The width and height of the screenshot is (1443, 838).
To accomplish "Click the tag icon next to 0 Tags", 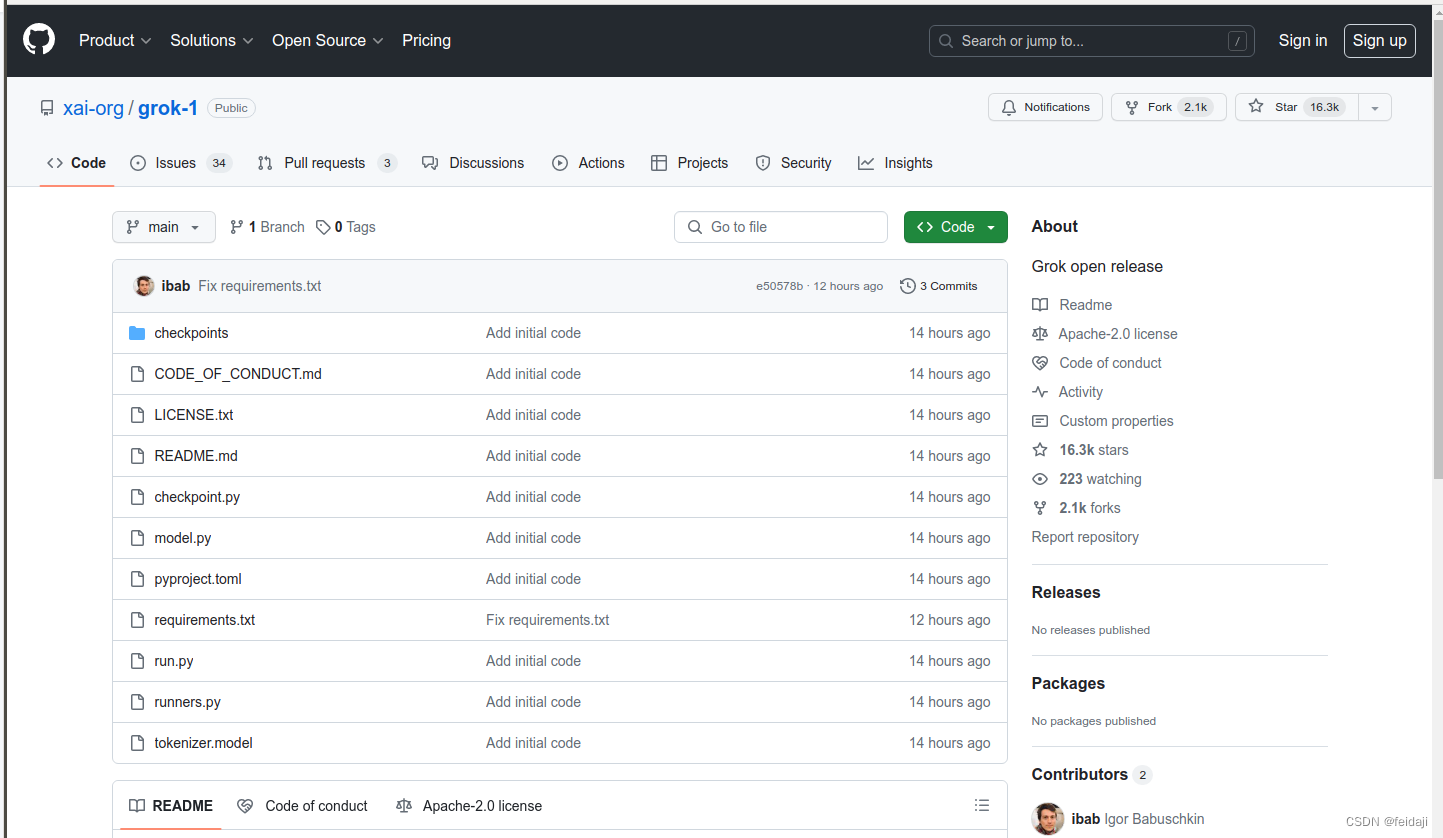I will [323, 227].
